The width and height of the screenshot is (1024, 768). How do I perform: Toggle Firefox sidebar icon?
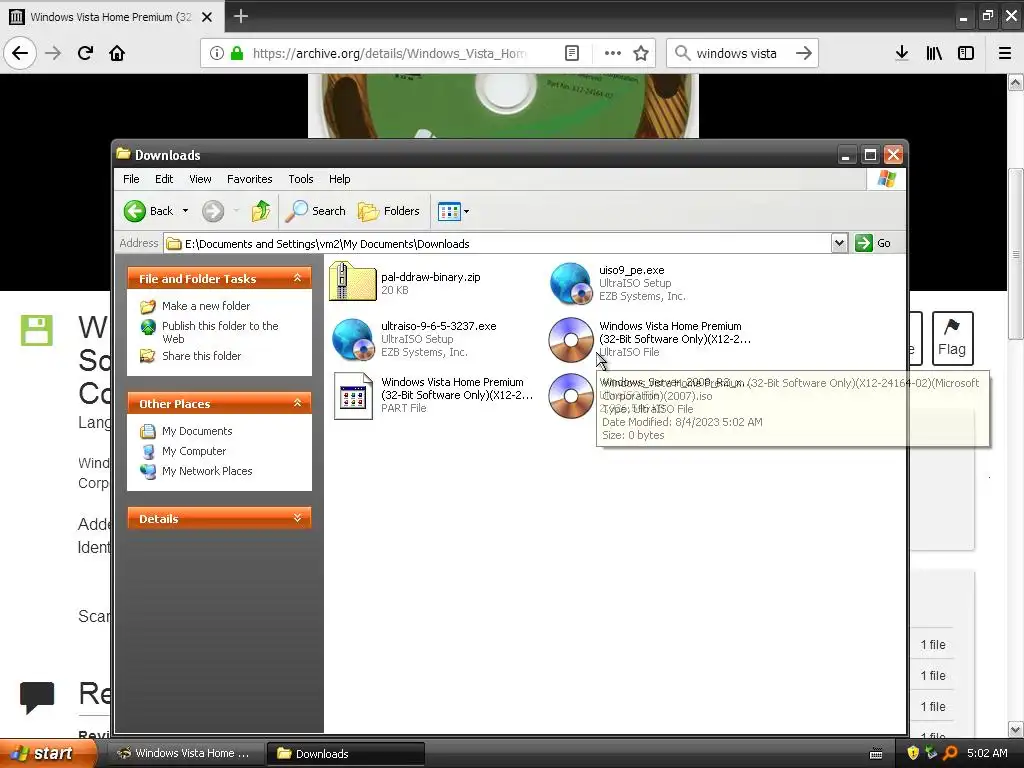[x=966, y=53]
